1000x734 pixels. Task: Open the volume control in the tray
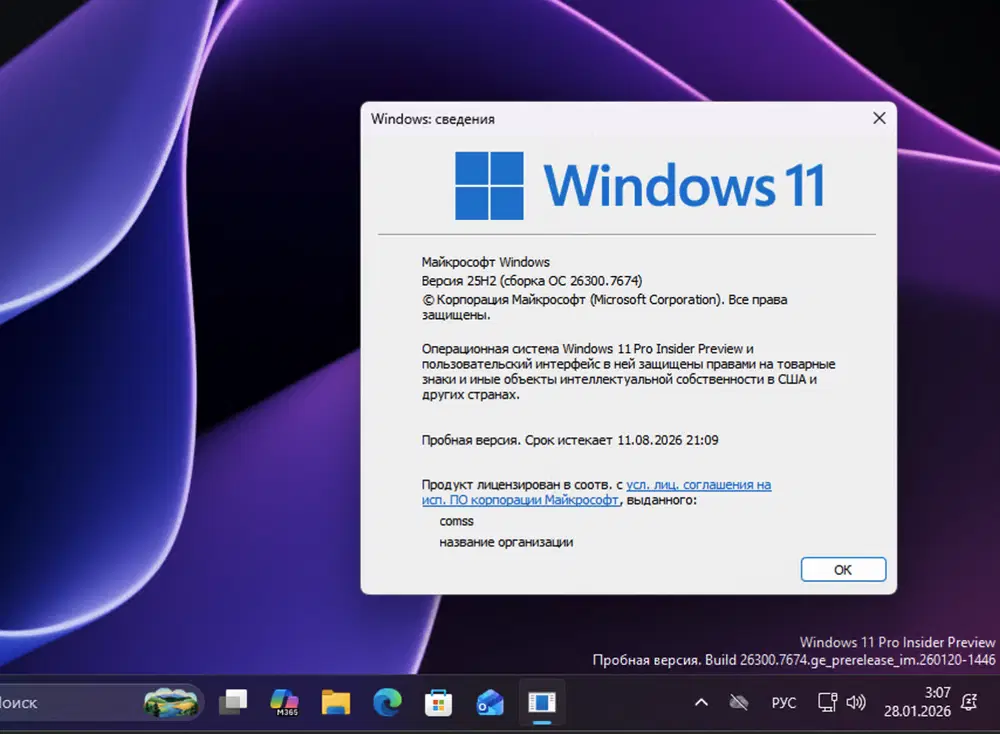click(x=856, y=702)
